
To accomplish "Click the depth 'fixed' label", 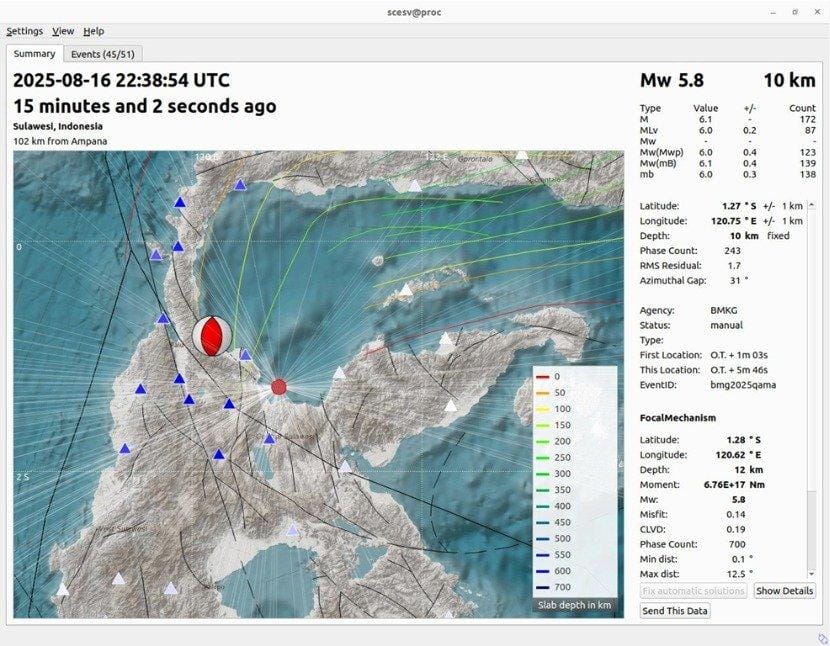I will [x=778, y=236].
